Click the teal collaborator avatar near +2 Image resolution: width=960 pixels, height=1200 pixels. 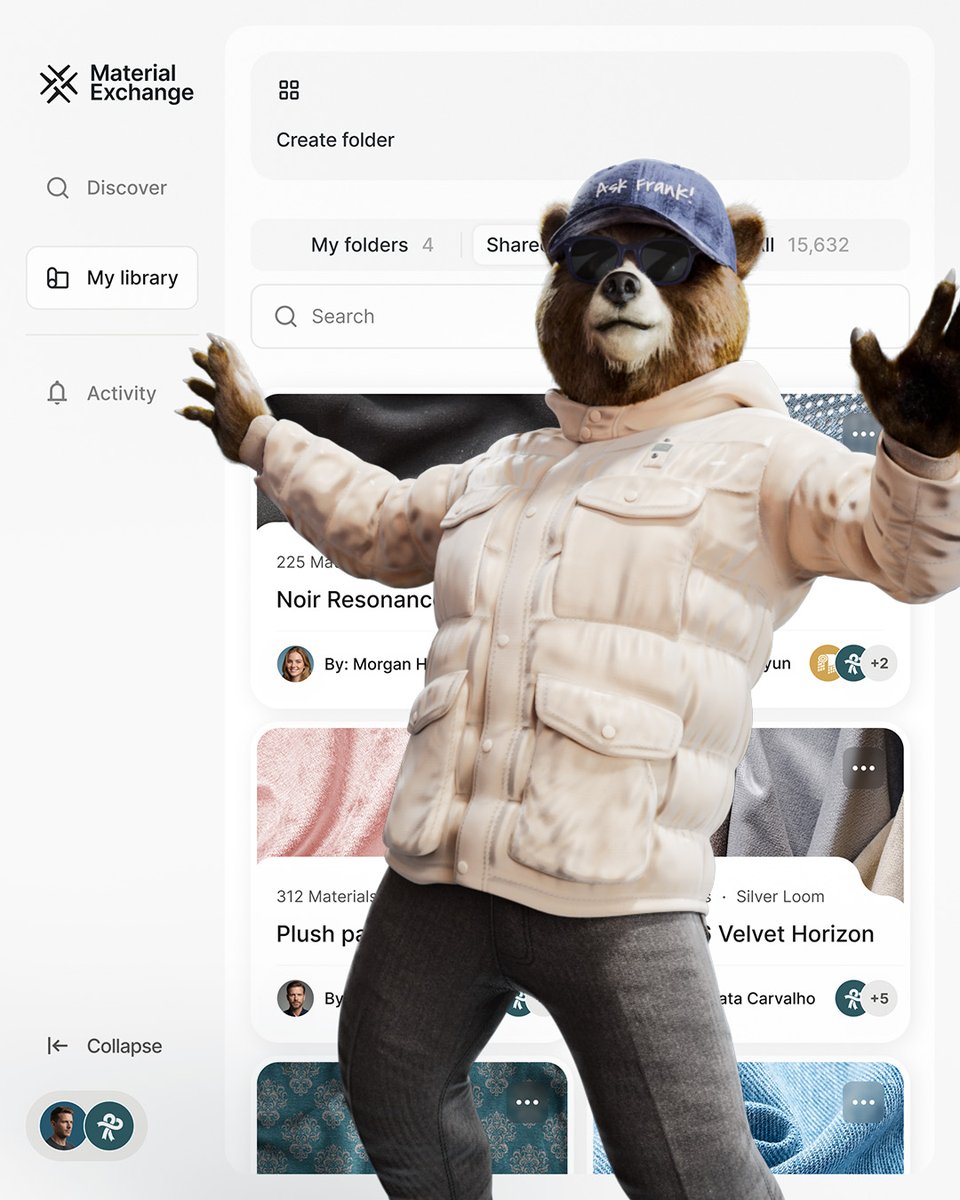(x=851, y=663)
